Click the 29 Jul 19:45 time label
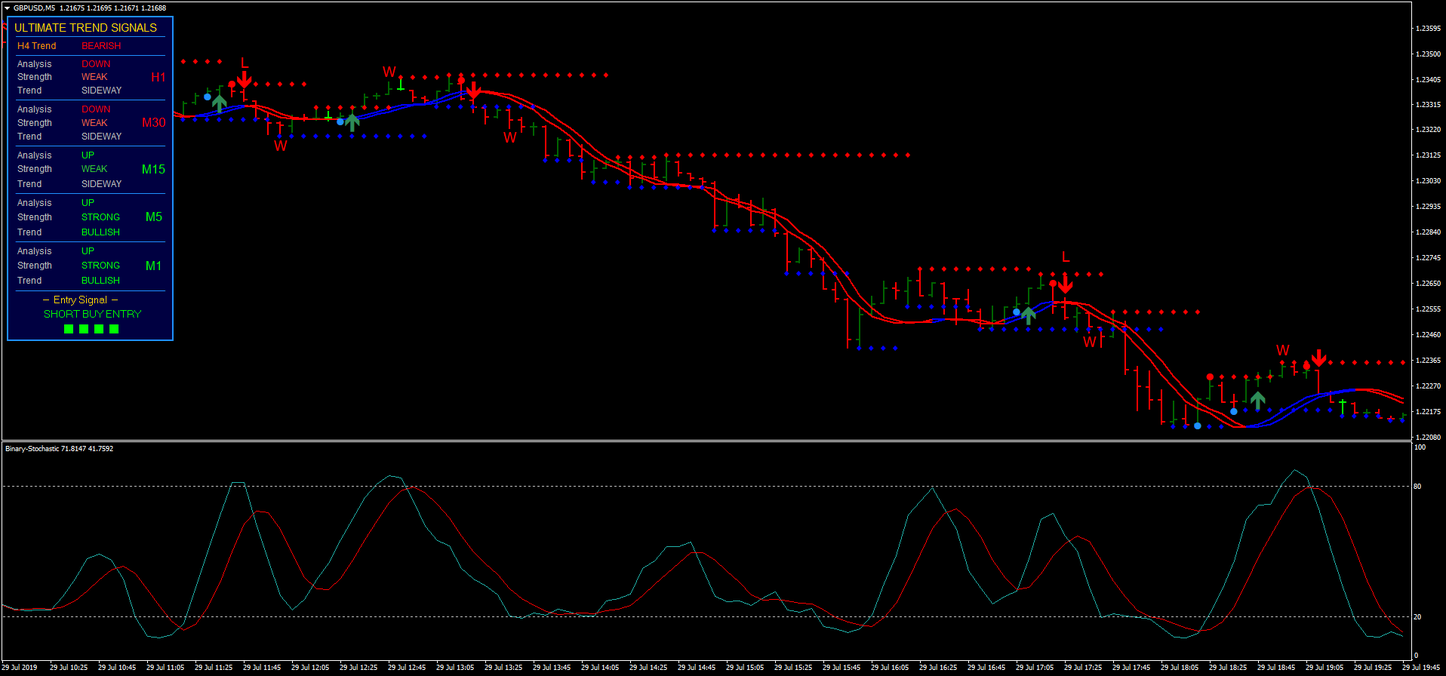Viewport: 1446px width, 676px height. point(1419,667)
